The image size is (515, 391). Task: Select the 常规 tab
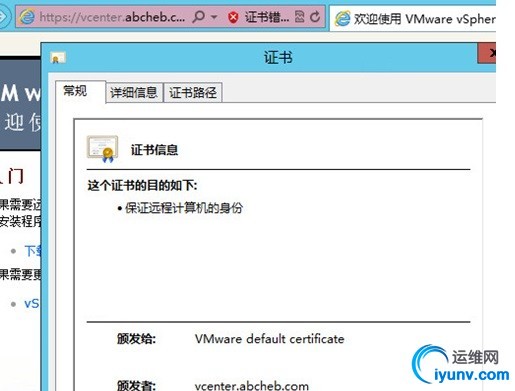coord(80,91)
